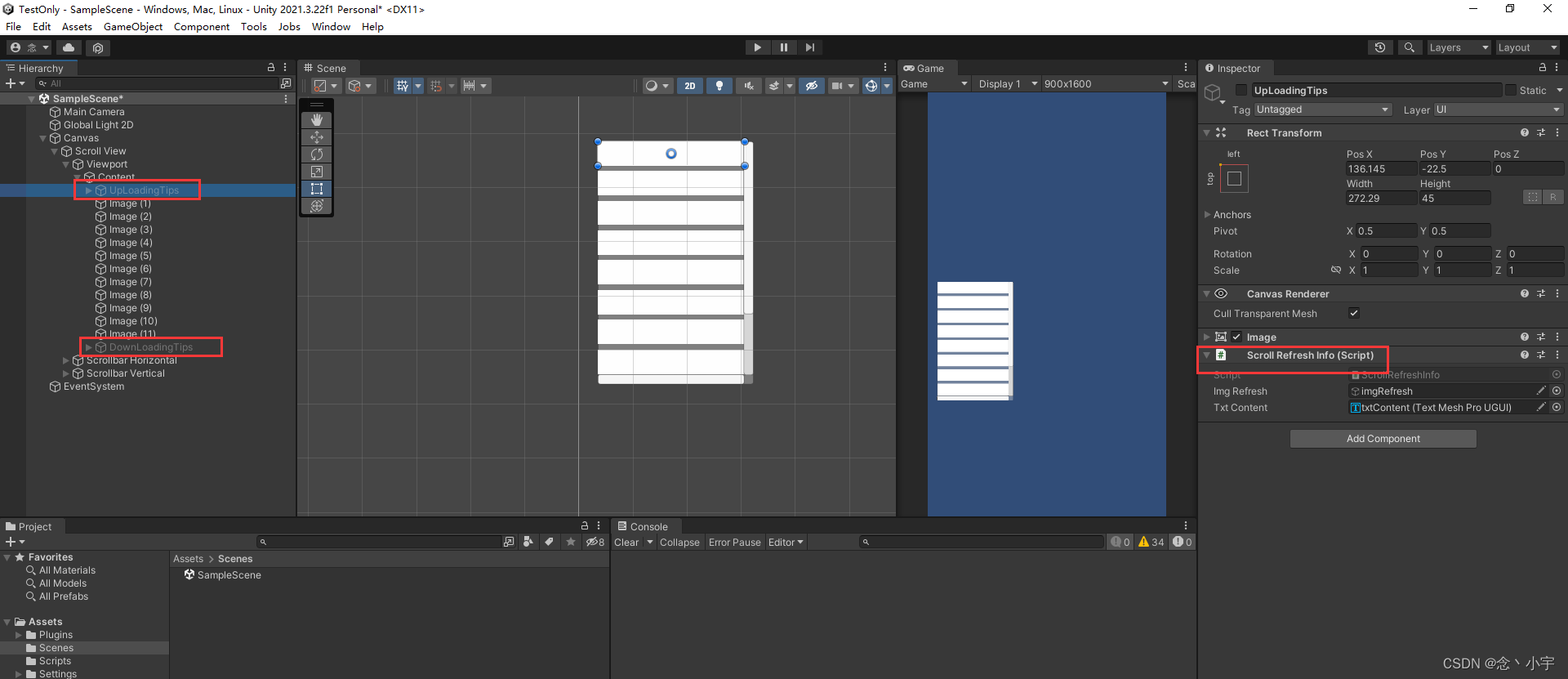Screen dimensions: 1568x679
Task: Click Project search by type icon
Action: click(x=528, y=542)
